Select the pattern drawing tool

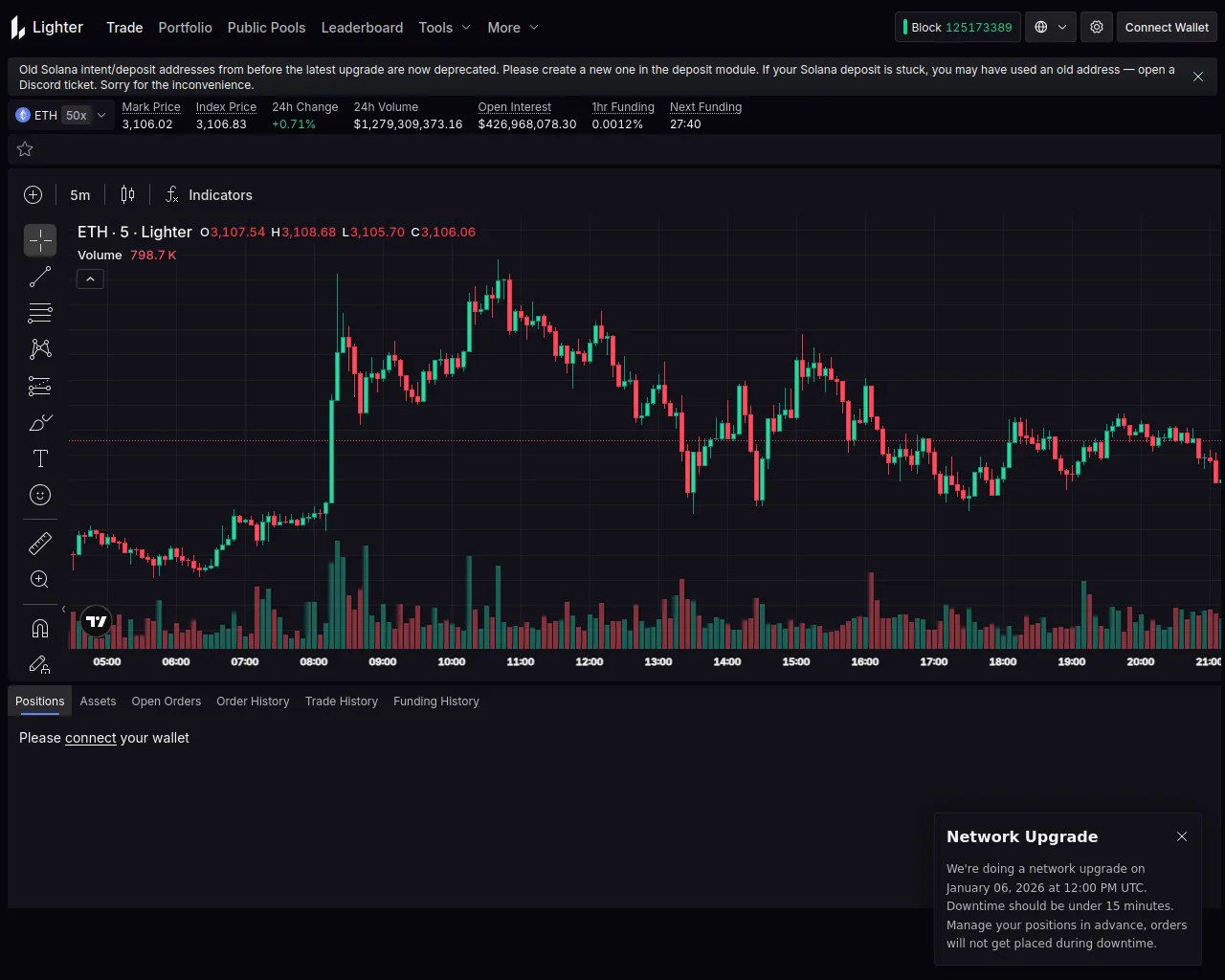coord(40,349)
